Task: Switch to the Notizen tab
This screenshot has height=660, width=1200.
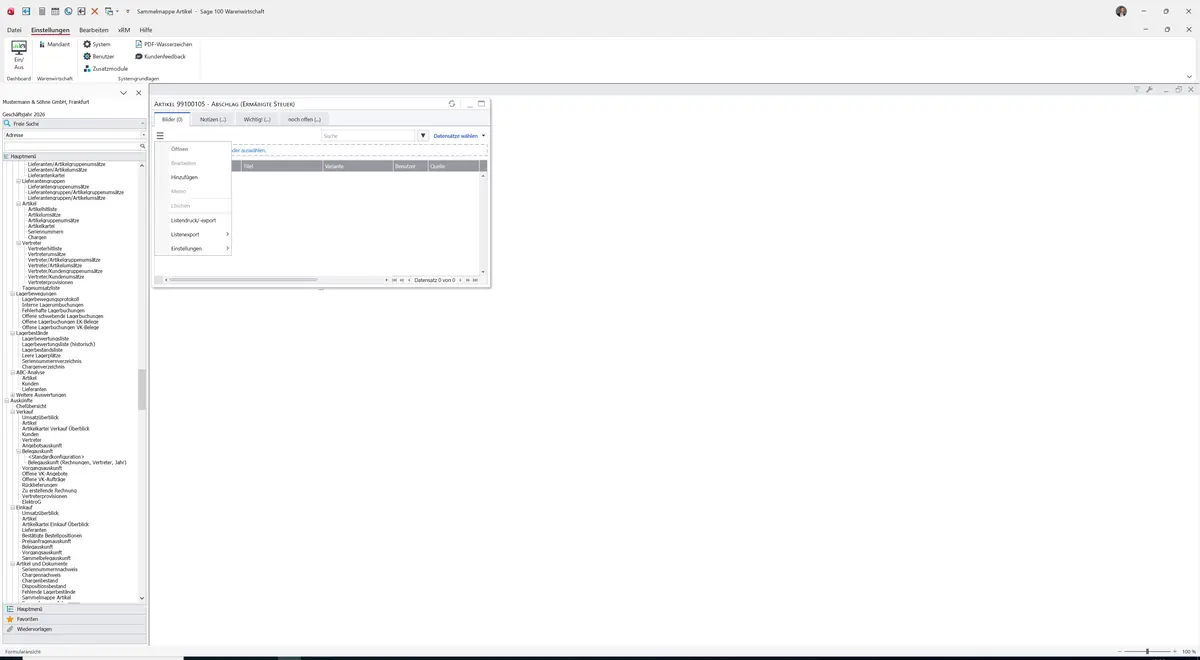Action: tap(212, 119)
